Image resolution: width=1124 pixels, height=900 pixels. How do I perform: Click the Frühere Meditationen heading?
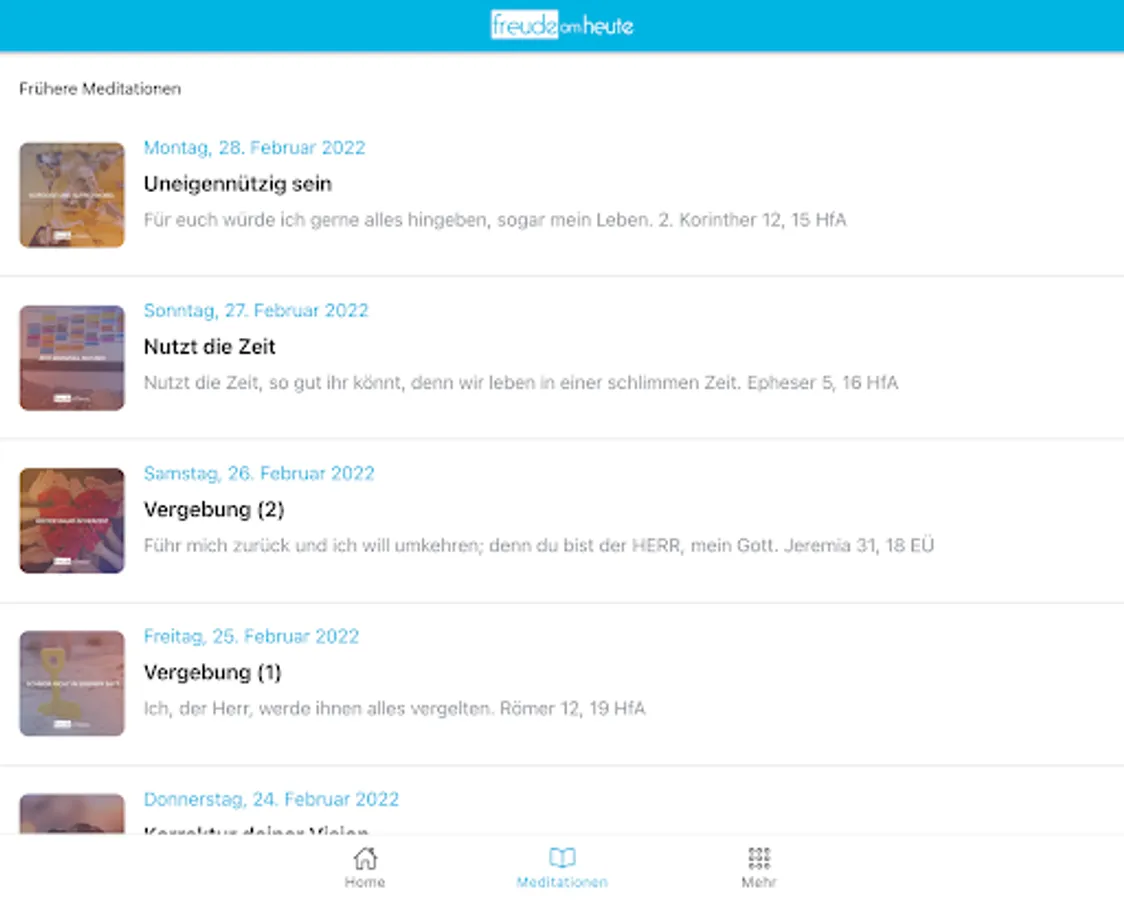(100, 89)
